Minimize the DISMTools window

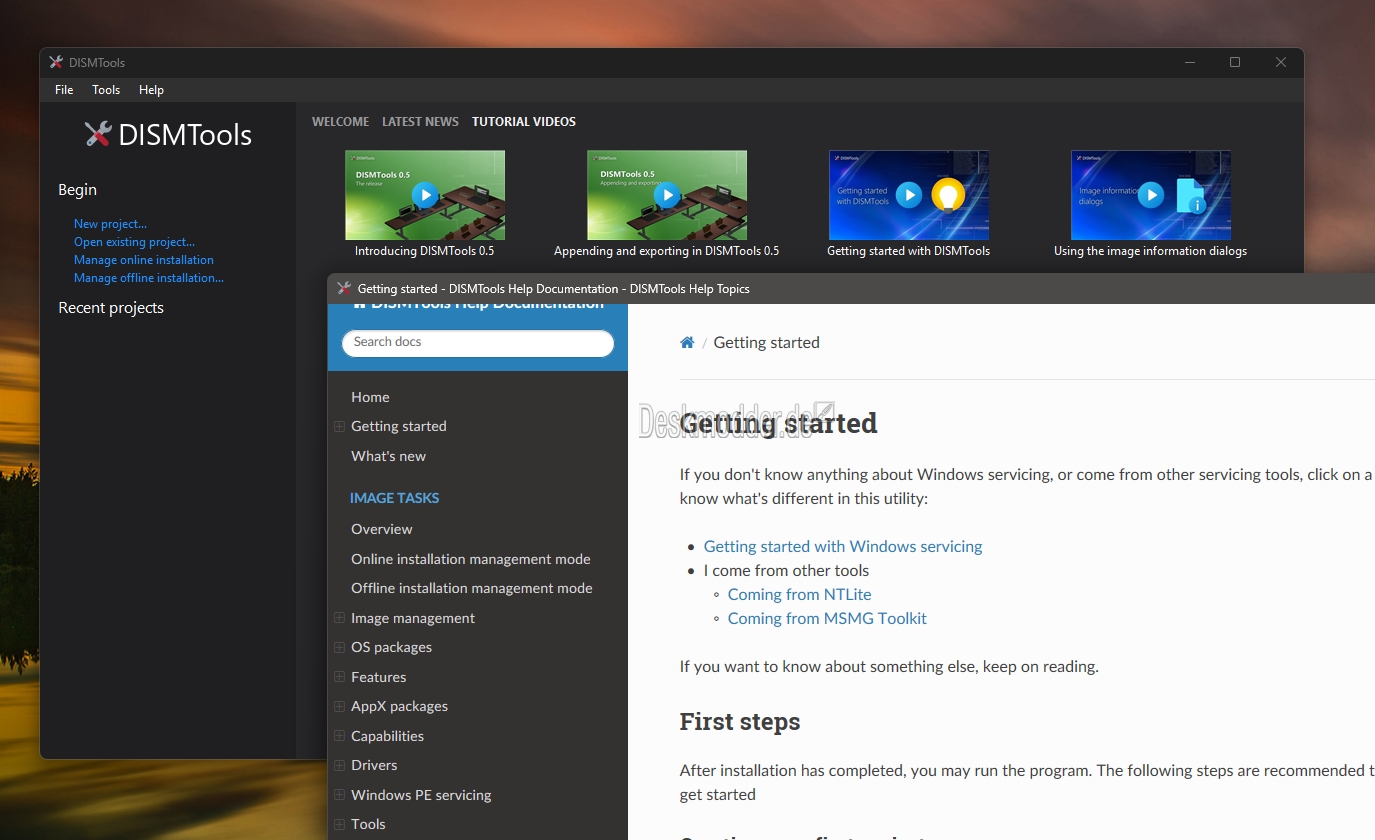(x=1189, y=62)
